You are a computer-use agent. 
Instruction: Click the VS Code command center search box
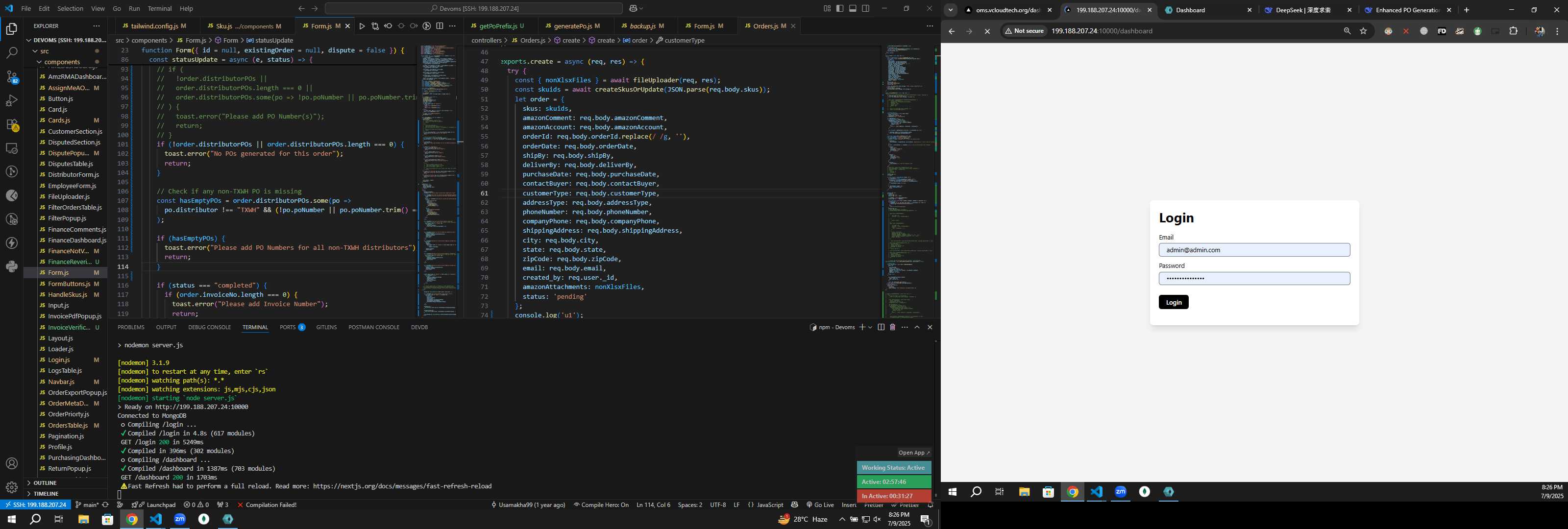[473, 8]
